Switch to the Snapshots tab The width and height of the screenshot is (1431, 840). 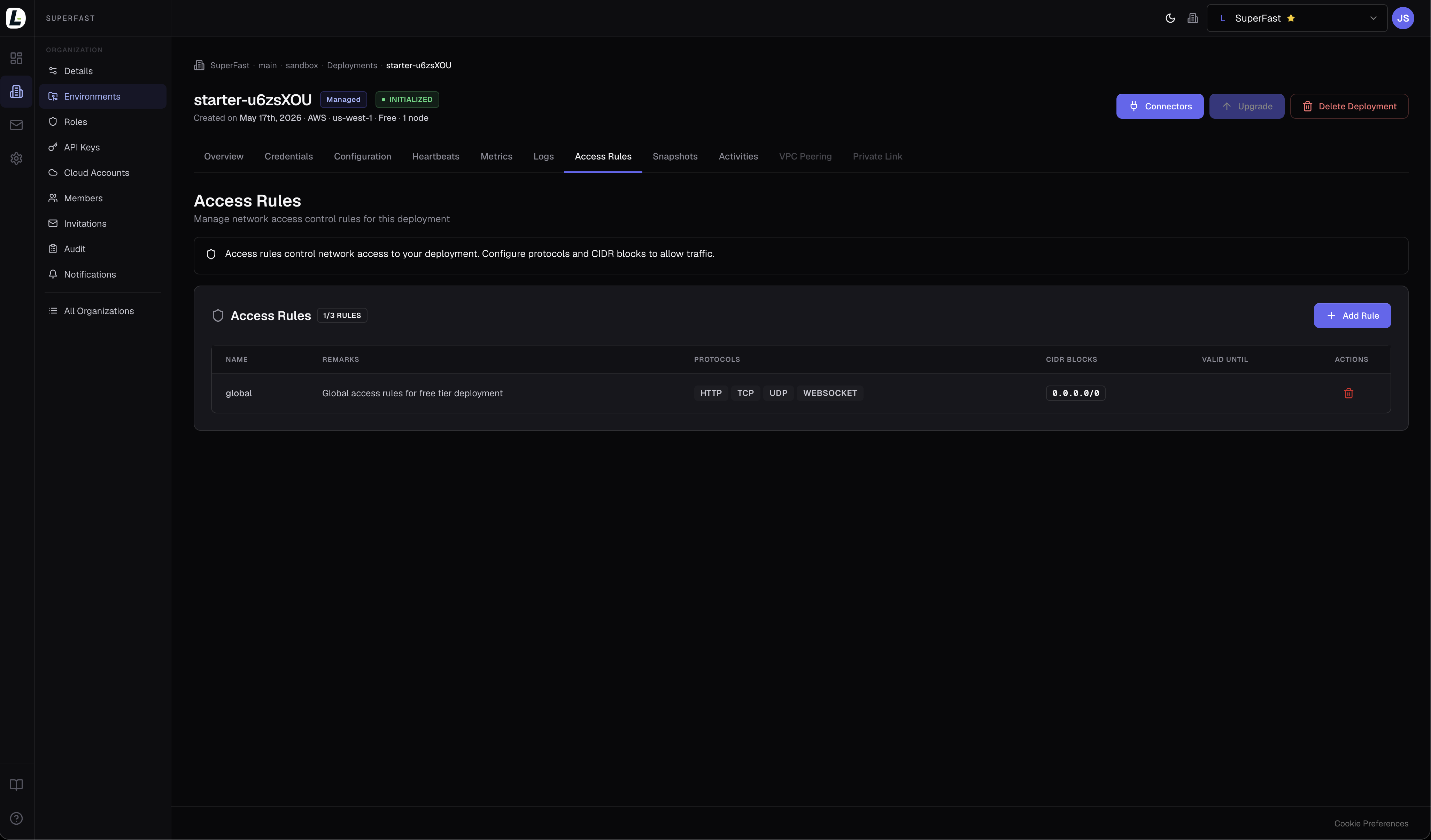675,156
